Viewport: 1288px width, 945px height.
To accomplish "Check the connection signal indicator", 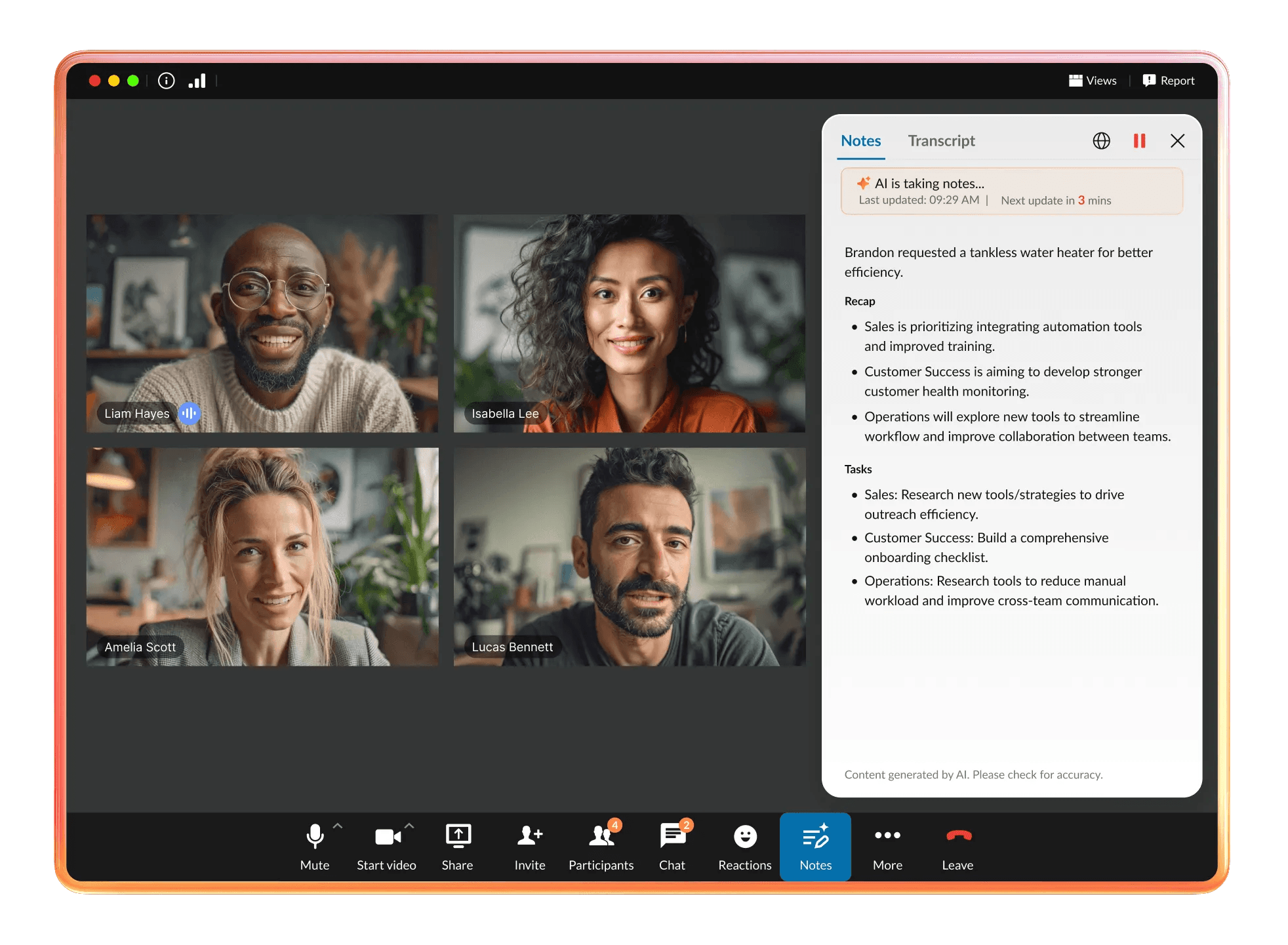I will pyautogui.click(x=197, y=80).
